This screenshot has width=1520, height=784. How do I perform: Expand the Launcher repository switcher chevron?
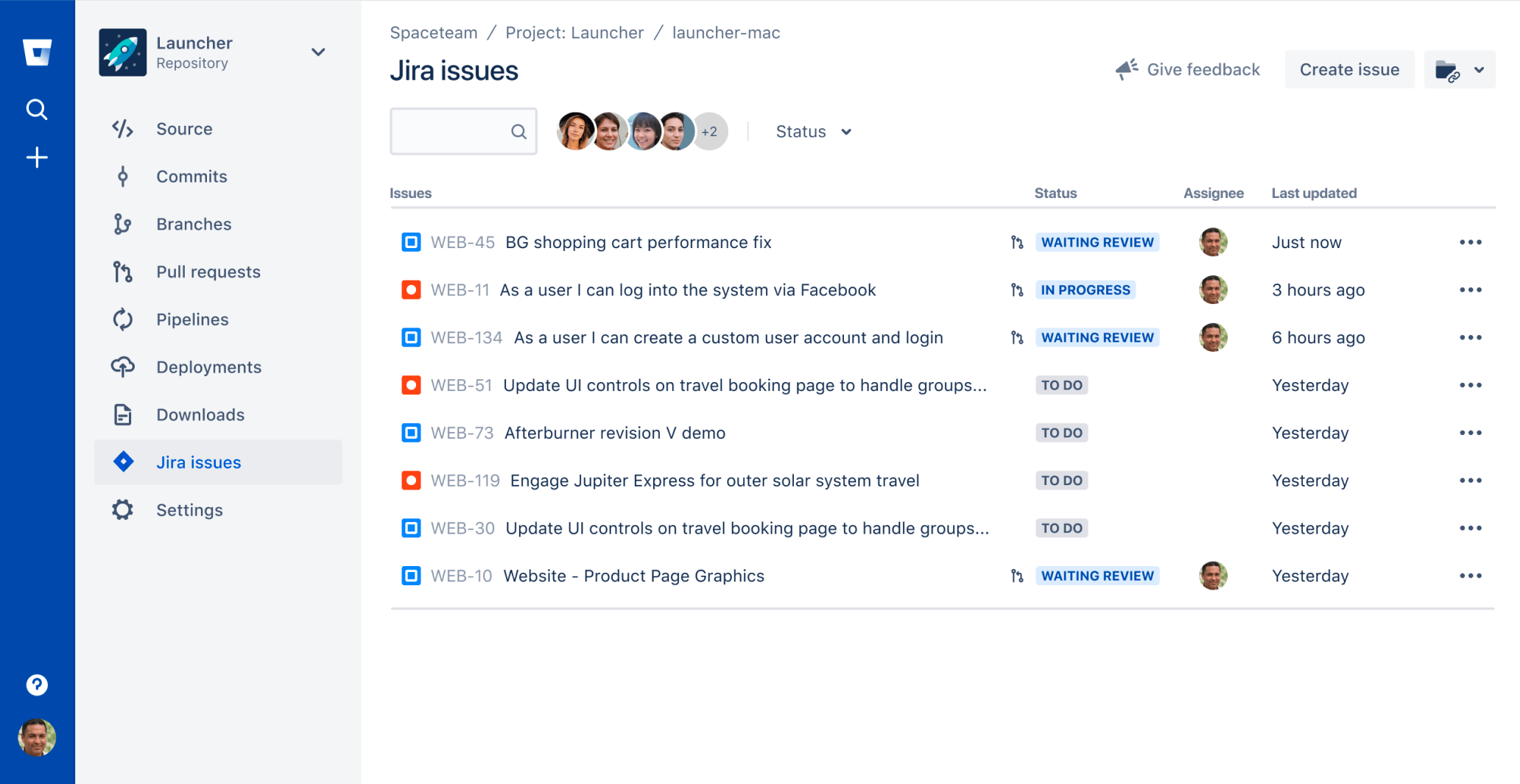pyautogui.click(x=318, y=52)
